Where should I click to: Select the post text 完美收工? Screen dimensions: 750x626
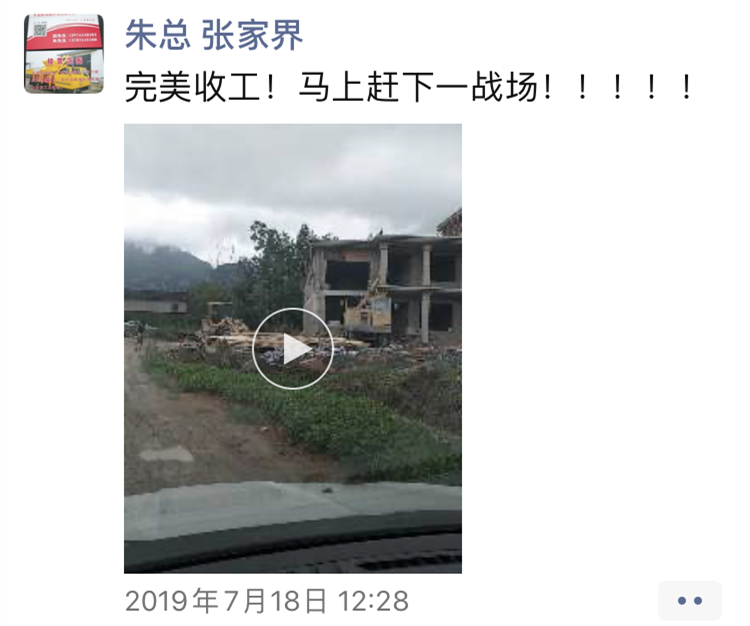pyautogui.click(x=192, y=87)
